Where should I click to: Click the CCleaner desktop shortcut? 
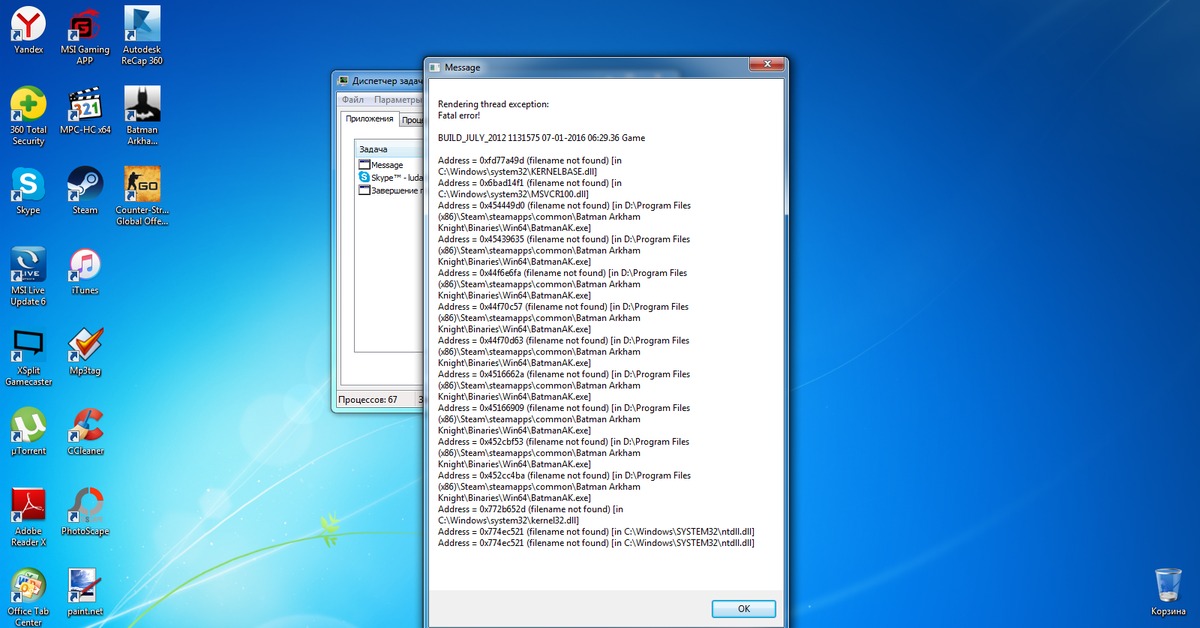click(85, 426)
